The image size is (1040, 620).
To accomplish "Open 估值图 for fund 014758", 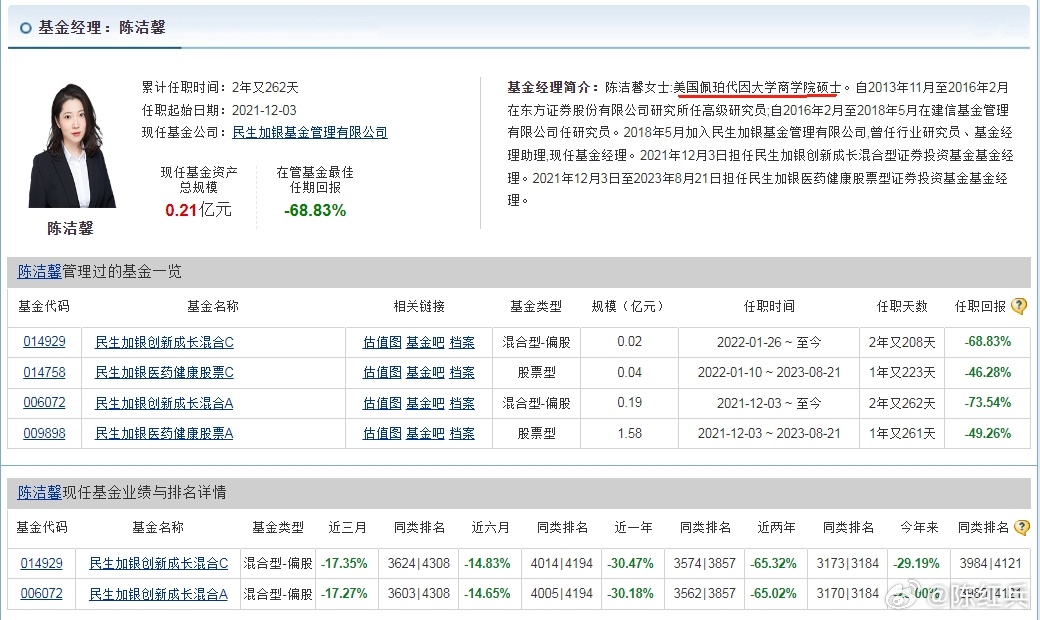I will coord(382,373).
